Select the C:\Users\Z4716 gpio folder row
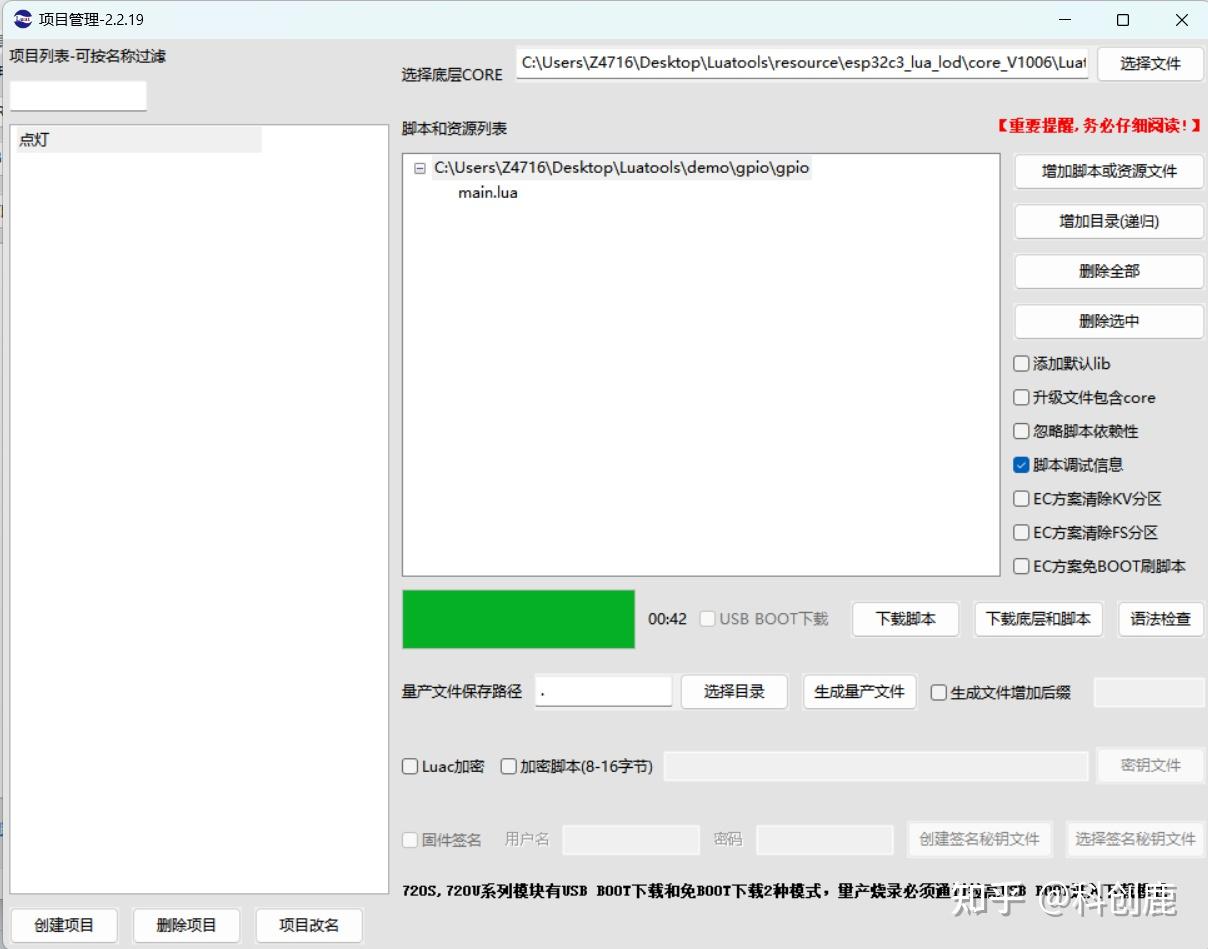 click(x=621, y=168)
